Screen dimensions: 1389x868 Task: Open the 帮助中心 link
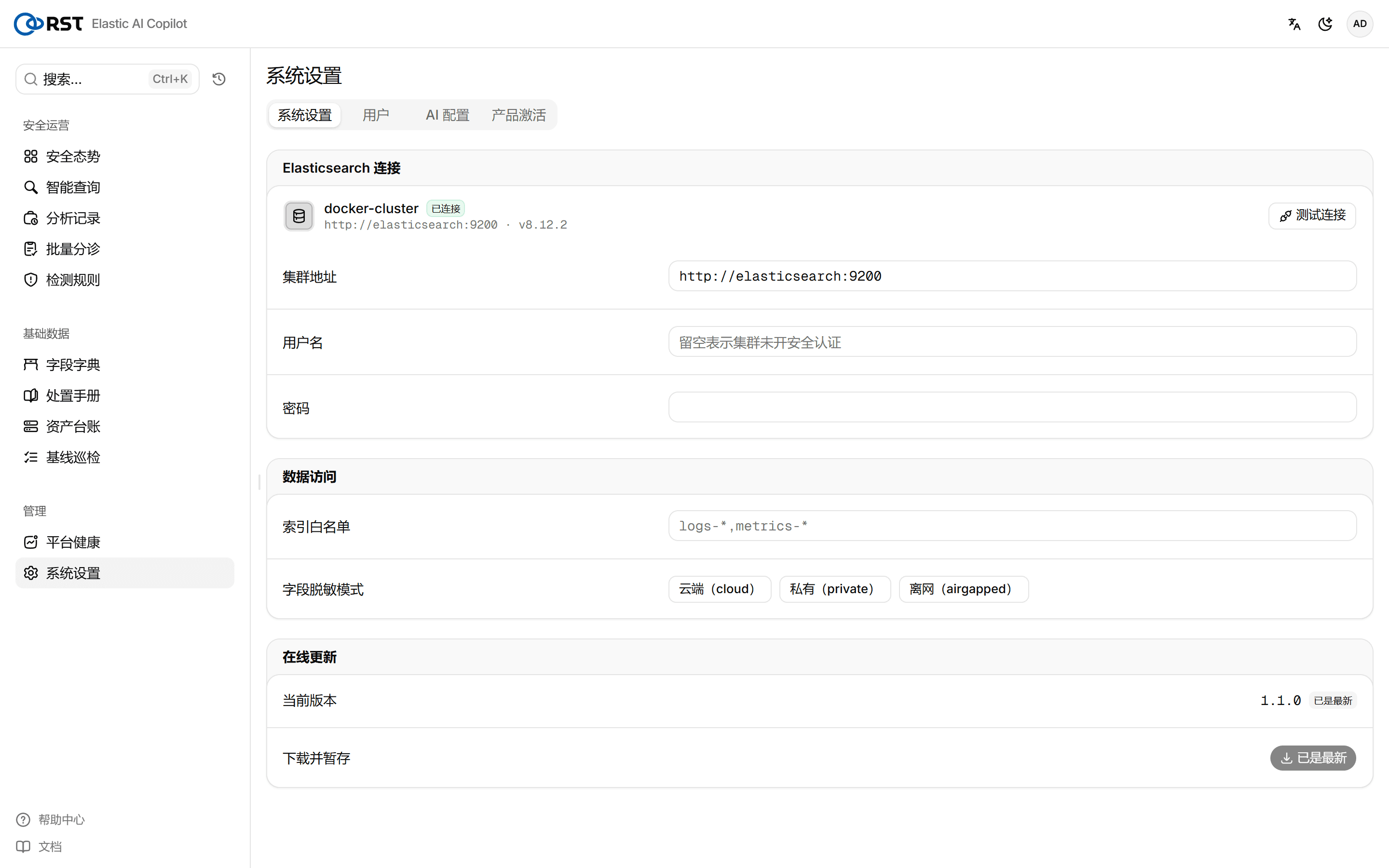[x=51, y=819]
